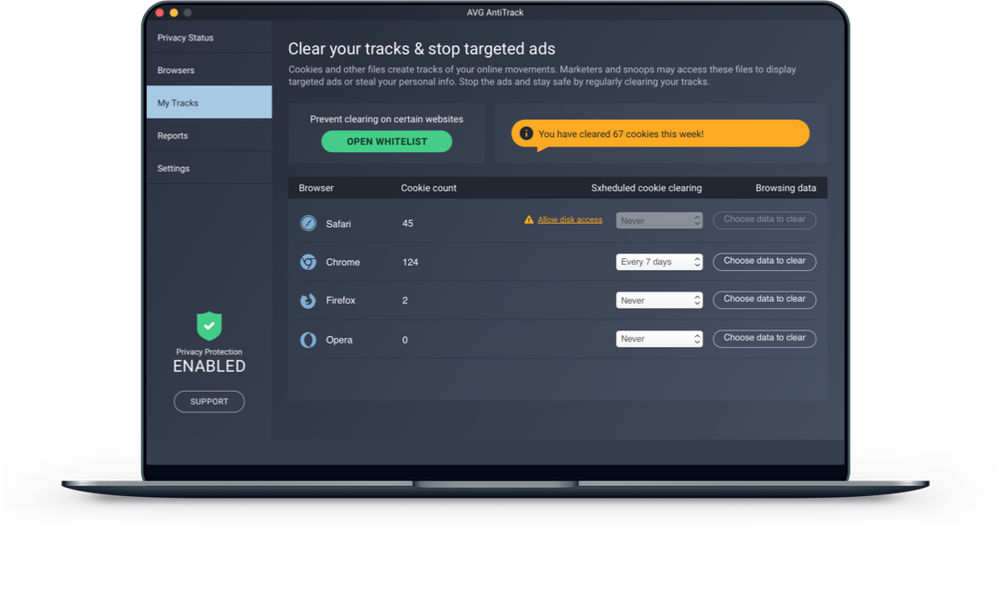Go to the Browsers section
This screenshot has height=596, width=1000.
[x=209, y=70]
